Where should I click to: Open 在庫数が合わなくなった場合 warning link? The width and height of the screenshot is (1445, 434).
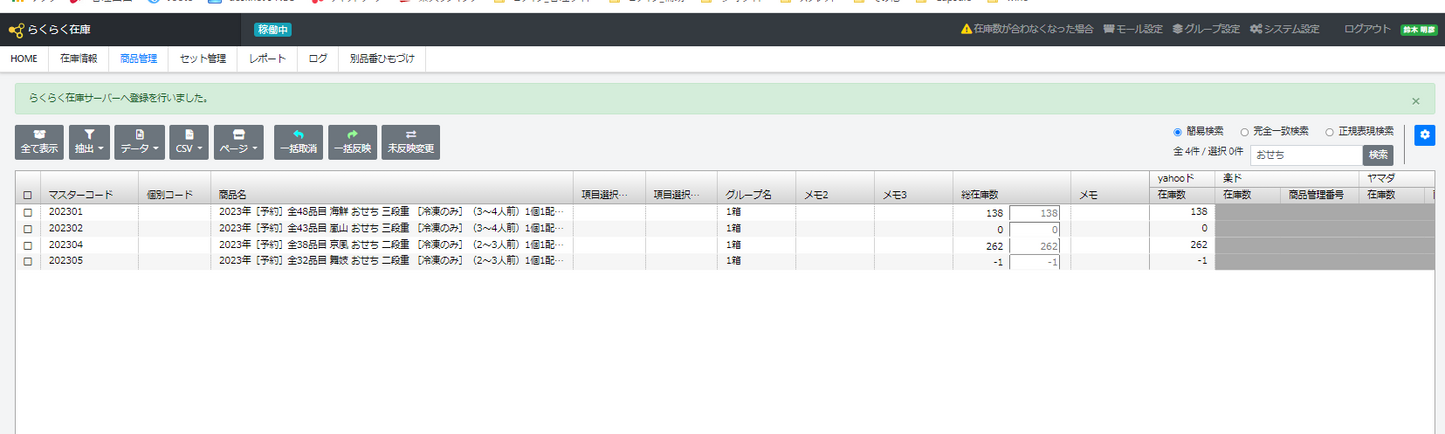[x=1026, y=29]
